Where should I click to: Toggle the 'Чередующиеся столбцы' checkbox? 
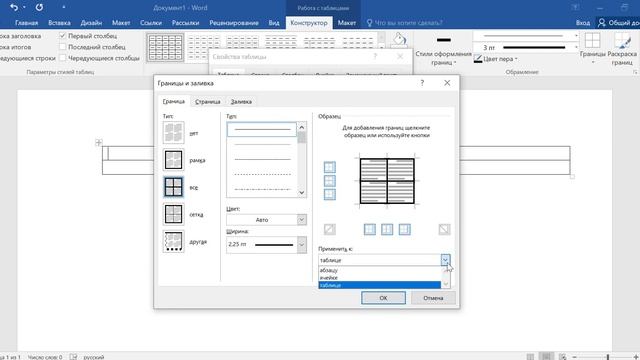click(x=62, y=58)
